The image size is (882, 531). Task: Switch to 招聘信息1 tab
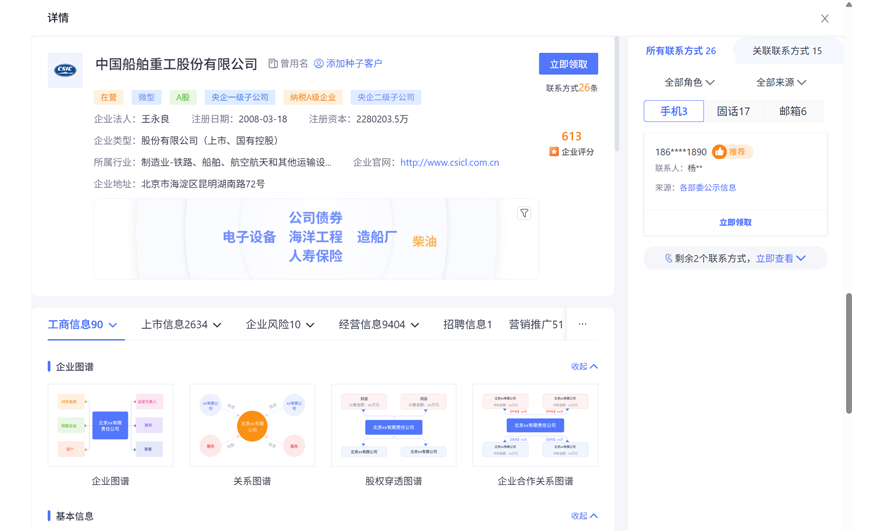click(x=467, y=325)
